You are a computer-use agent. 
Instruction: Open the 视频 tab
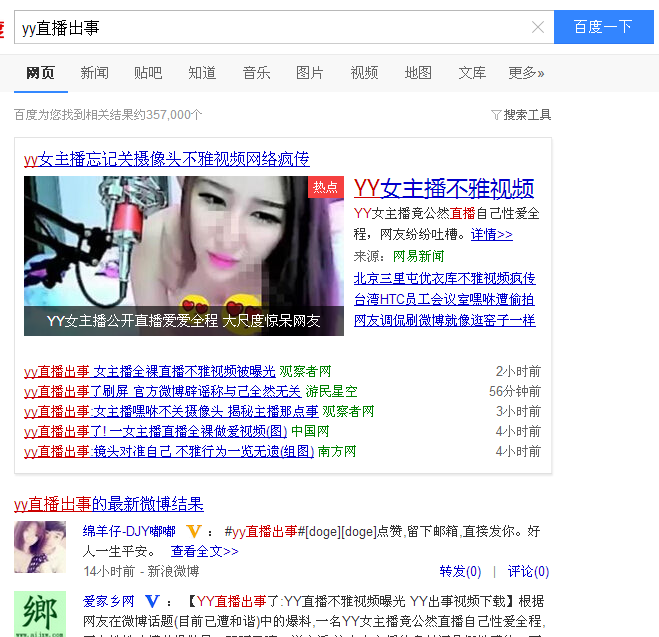tap(364, 73)
